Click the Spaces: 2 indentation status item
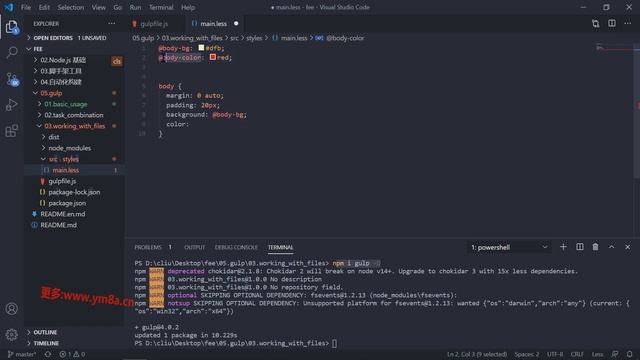The height and width of the screenshot is (360, 640). pos(527,354)
